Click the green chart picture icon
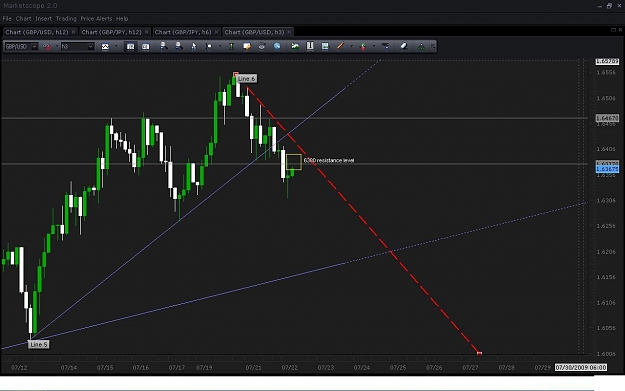This screenshot has height=391, width=625. point(295,47)
